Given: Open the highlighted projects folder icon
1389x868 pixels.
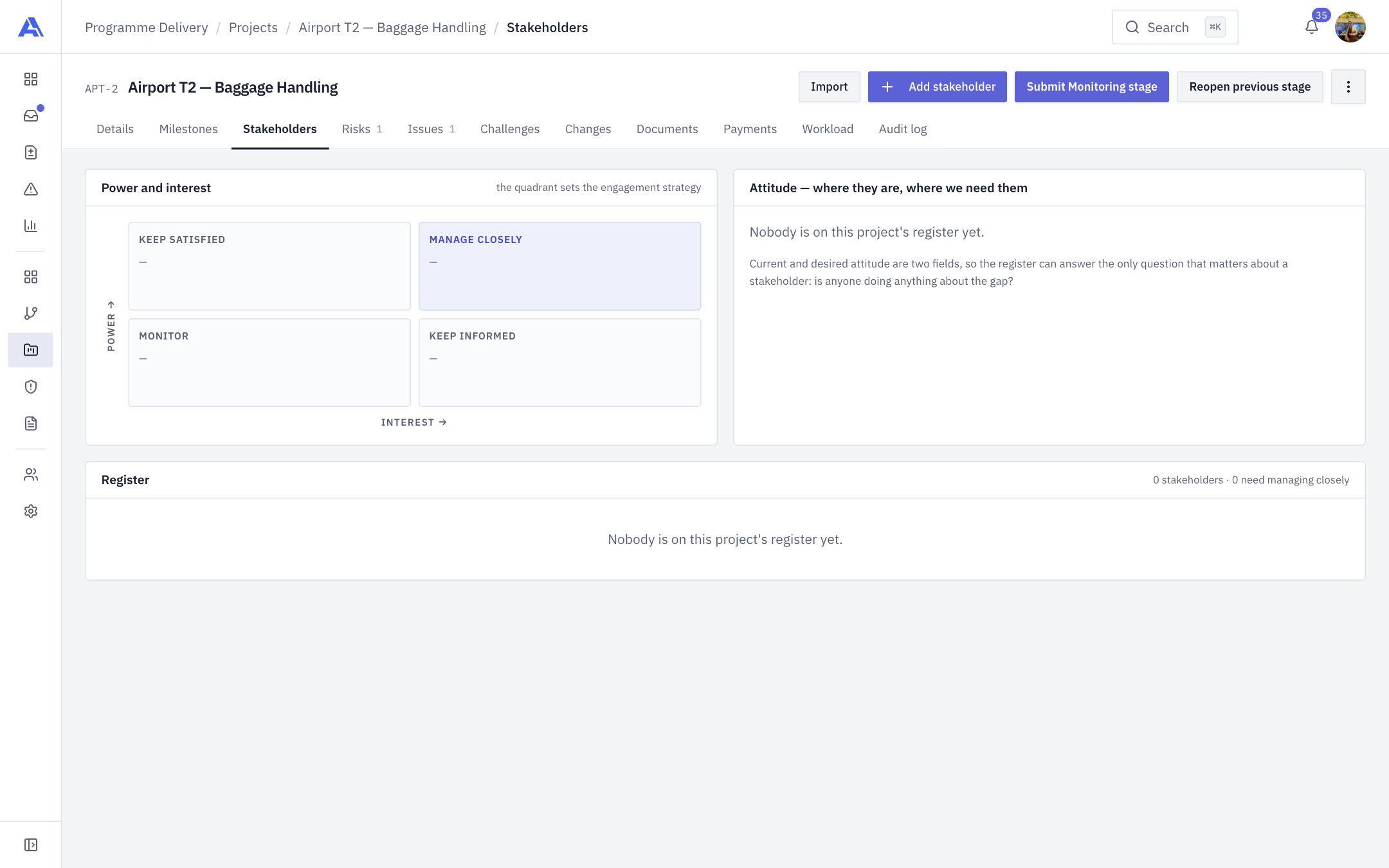Looking at the screenshot, I should (30, 350).
